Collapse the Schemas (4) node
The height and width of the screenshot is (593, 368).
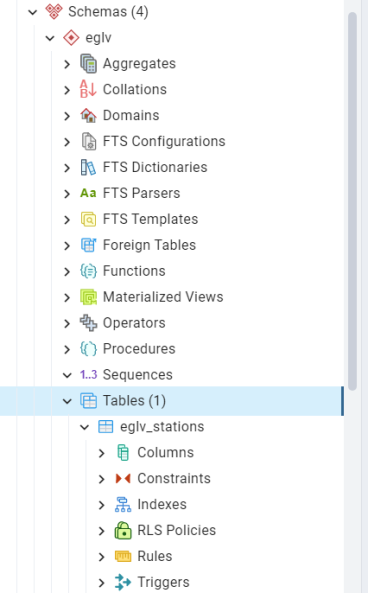[x=33, y=12]
